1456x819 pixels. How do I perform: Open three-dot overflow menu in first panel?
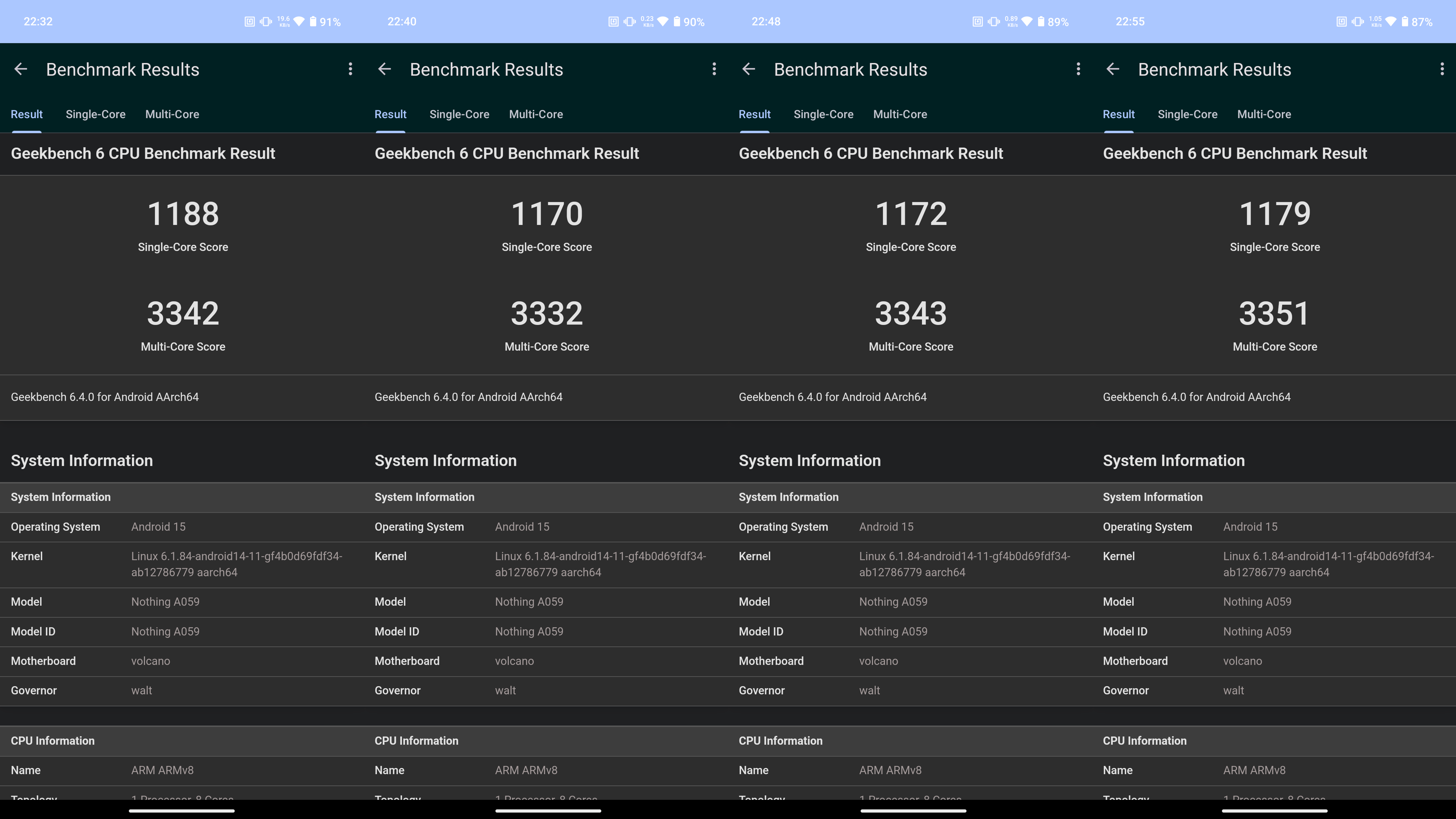350,69
